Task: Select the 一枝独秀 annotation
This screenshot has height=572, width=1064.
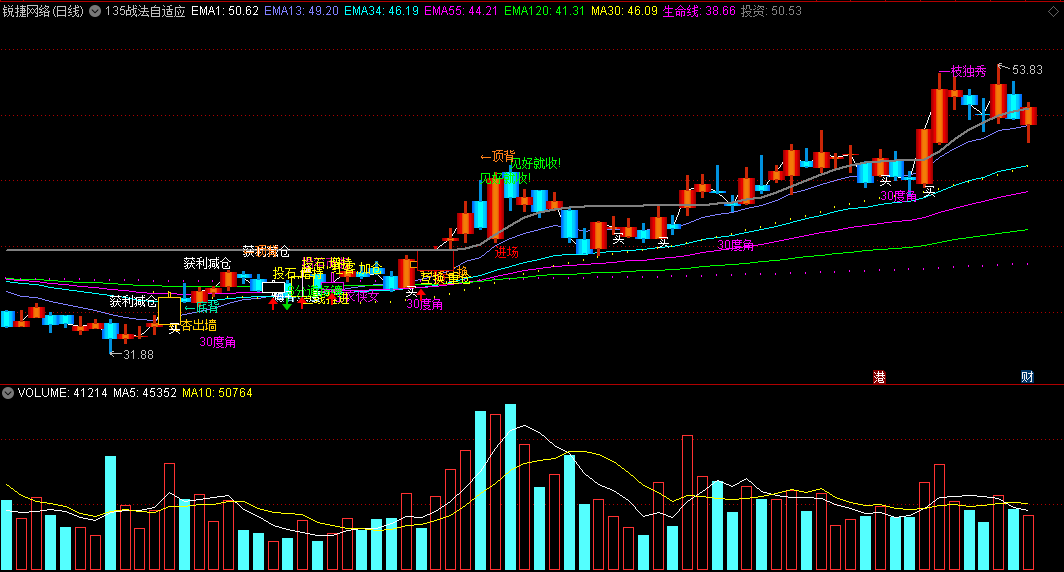Action: click(963, 71)
